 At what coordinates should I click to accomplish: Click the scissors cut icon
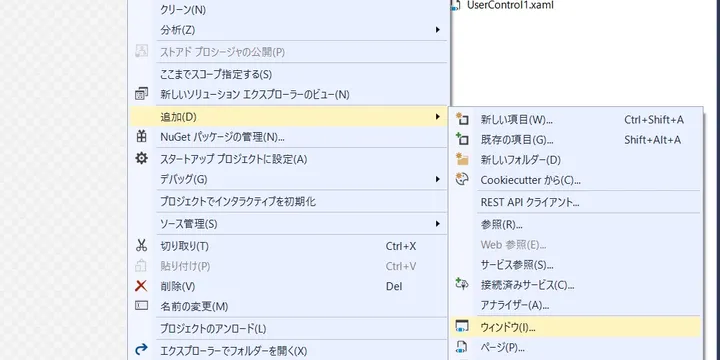(141, 246)
